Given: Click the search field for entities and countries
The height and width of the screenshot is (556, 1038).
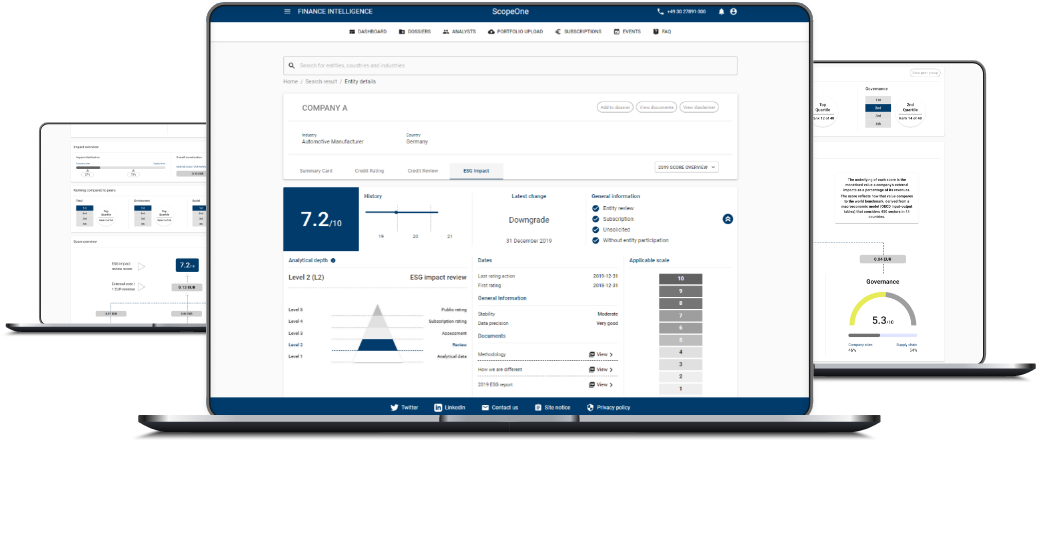Looking at the screenshot, I should (x=510, y=66).
